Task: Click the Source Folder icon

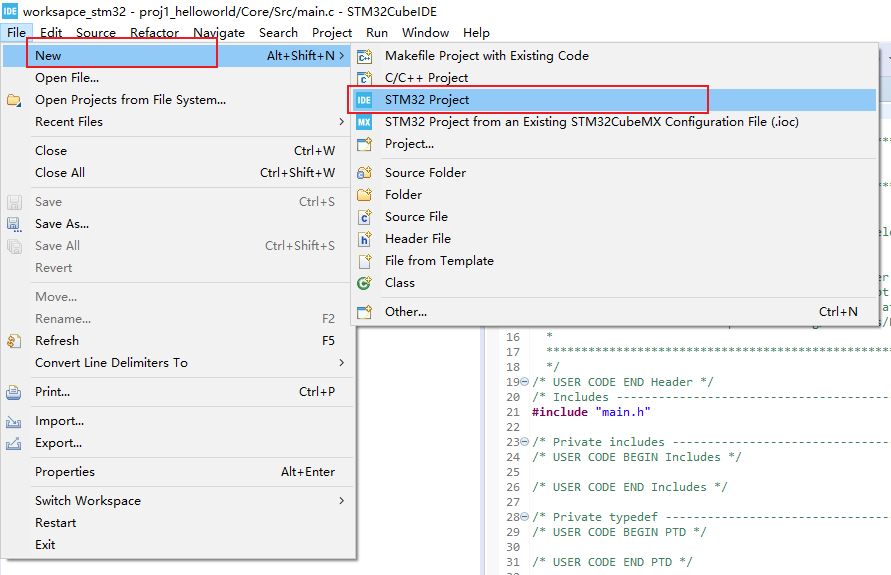Action: [364, 173]
